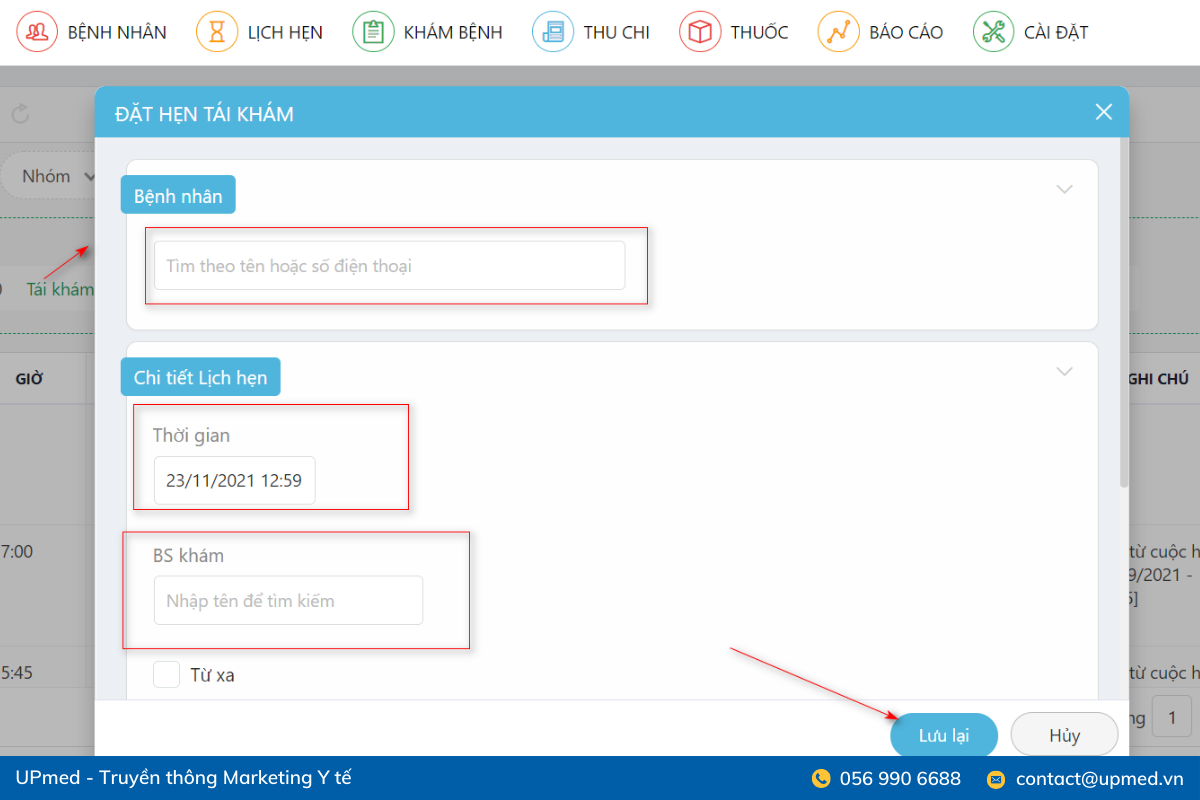Click the Lưu lại save button

point(943,736)
